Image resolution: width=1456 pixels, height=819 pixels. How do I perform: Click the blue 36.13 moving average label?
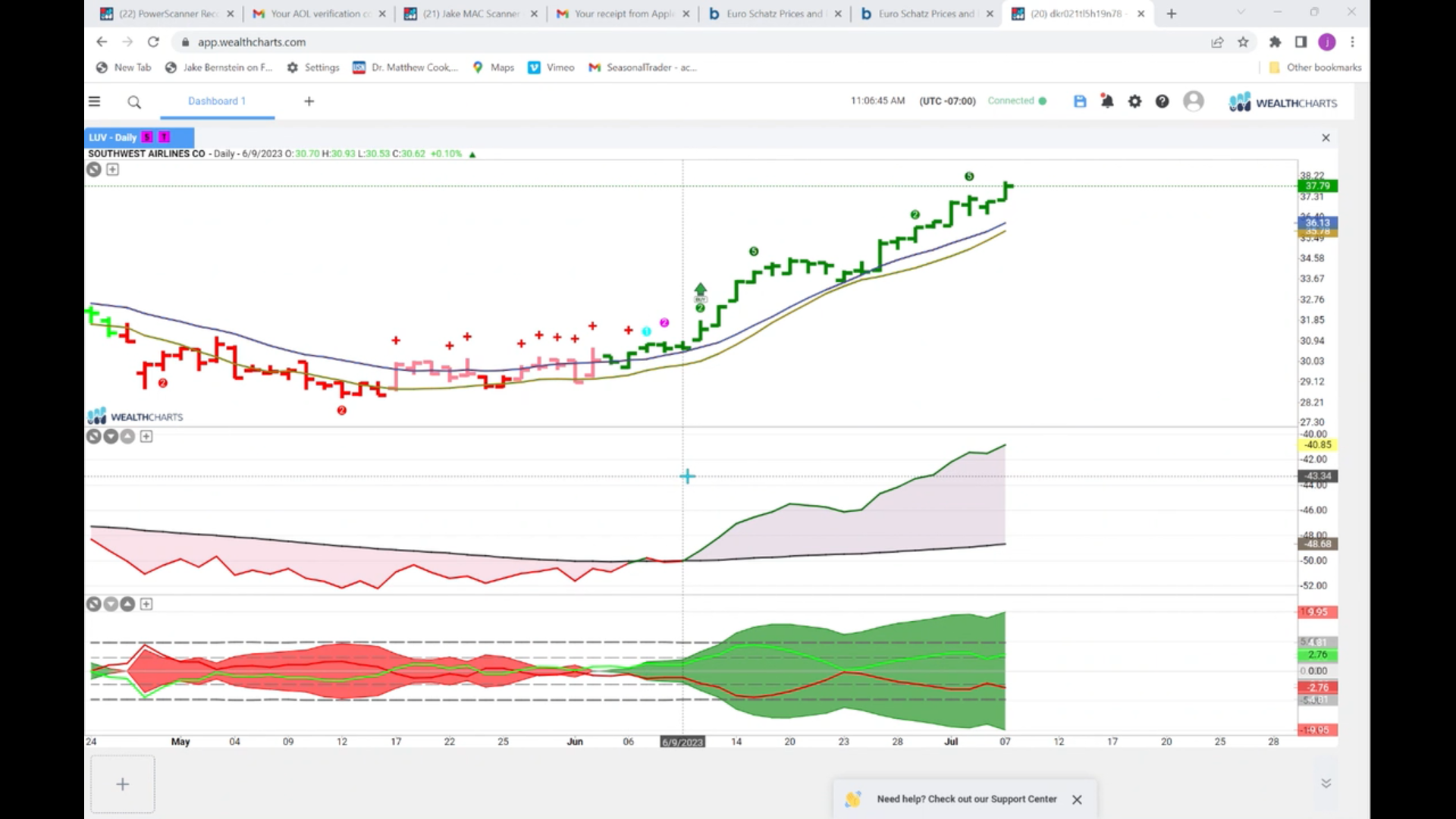1317,222
